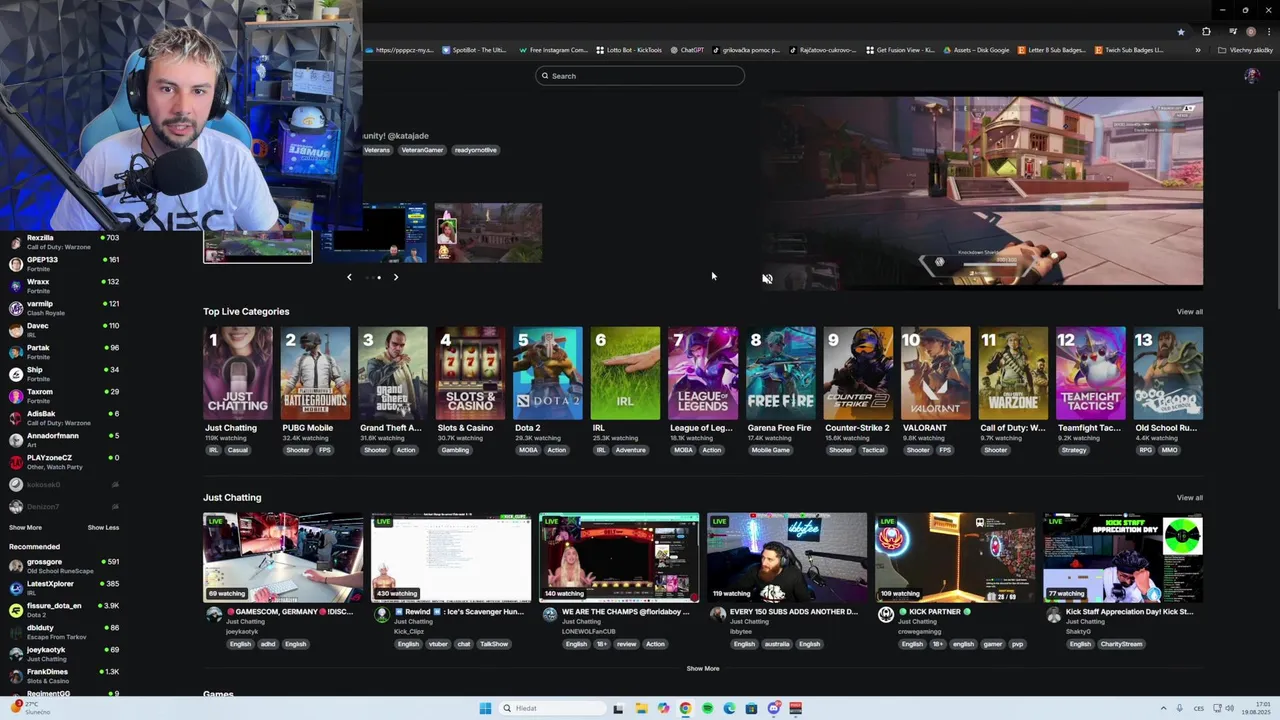1280x720 pixels.
Task: Open the Kick user avatar menu
Action: pos(1251,76)
